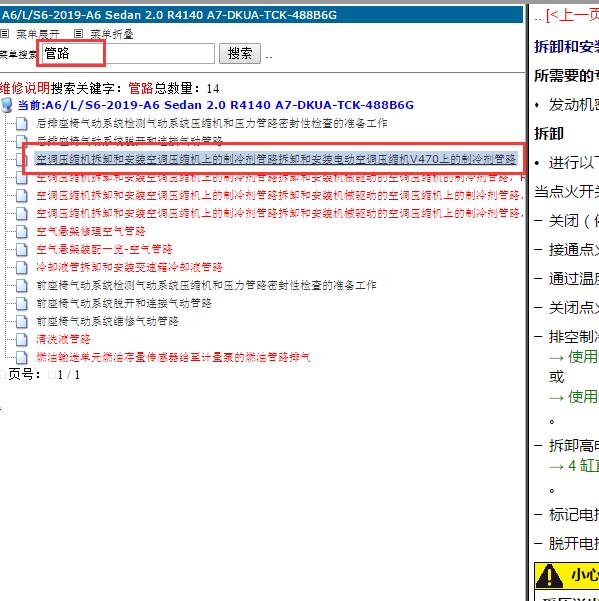
Task: Click the 搜索 button
Action: [x=240, y=53]
